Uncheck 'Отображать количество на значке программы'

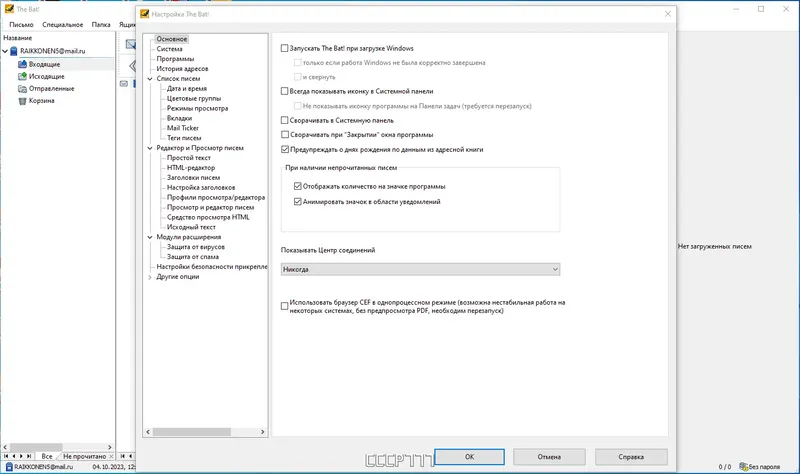pyautogui.click(x=298, y=186)
